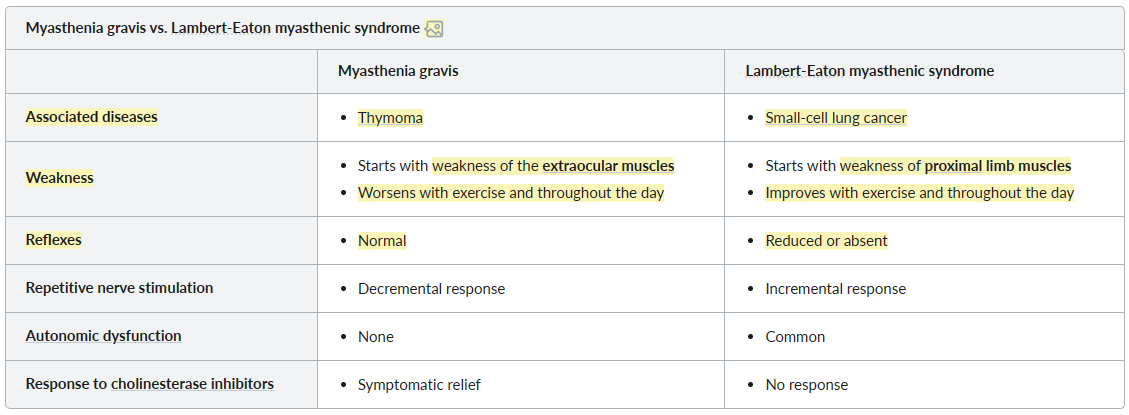Open the Thymoma link
This screenshot has height=415, width=1129.
click(x=390, y=117)
